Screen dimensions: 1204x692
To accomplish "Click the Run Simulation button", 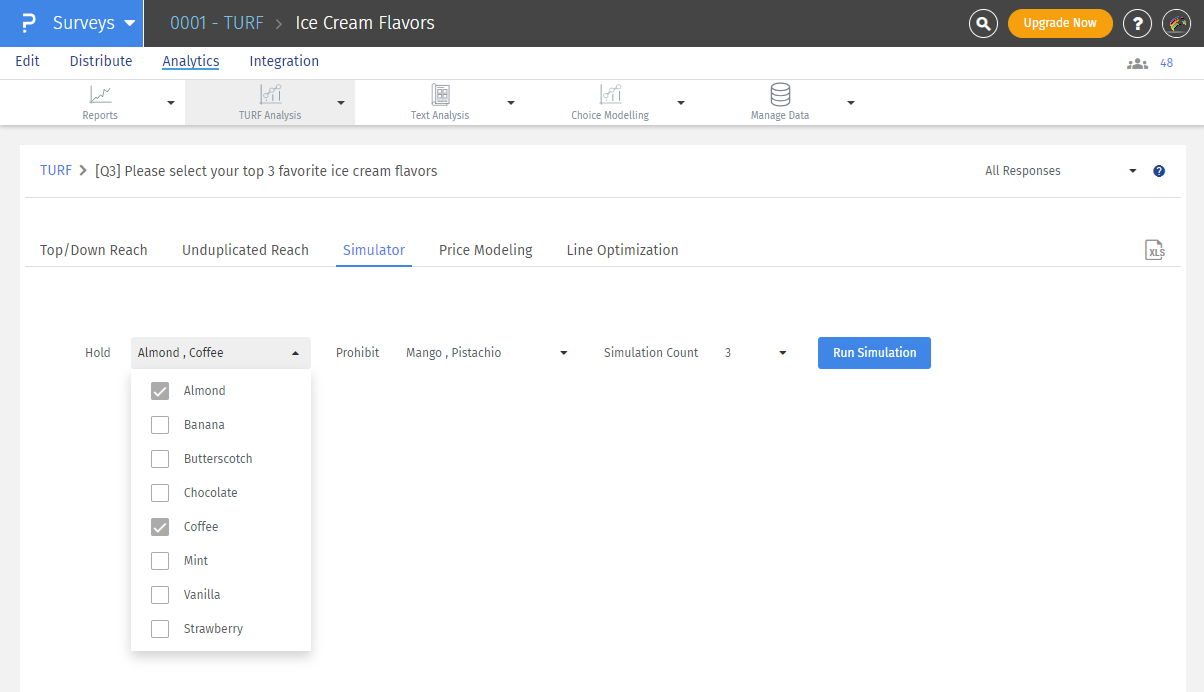I will tap(874, 353).
